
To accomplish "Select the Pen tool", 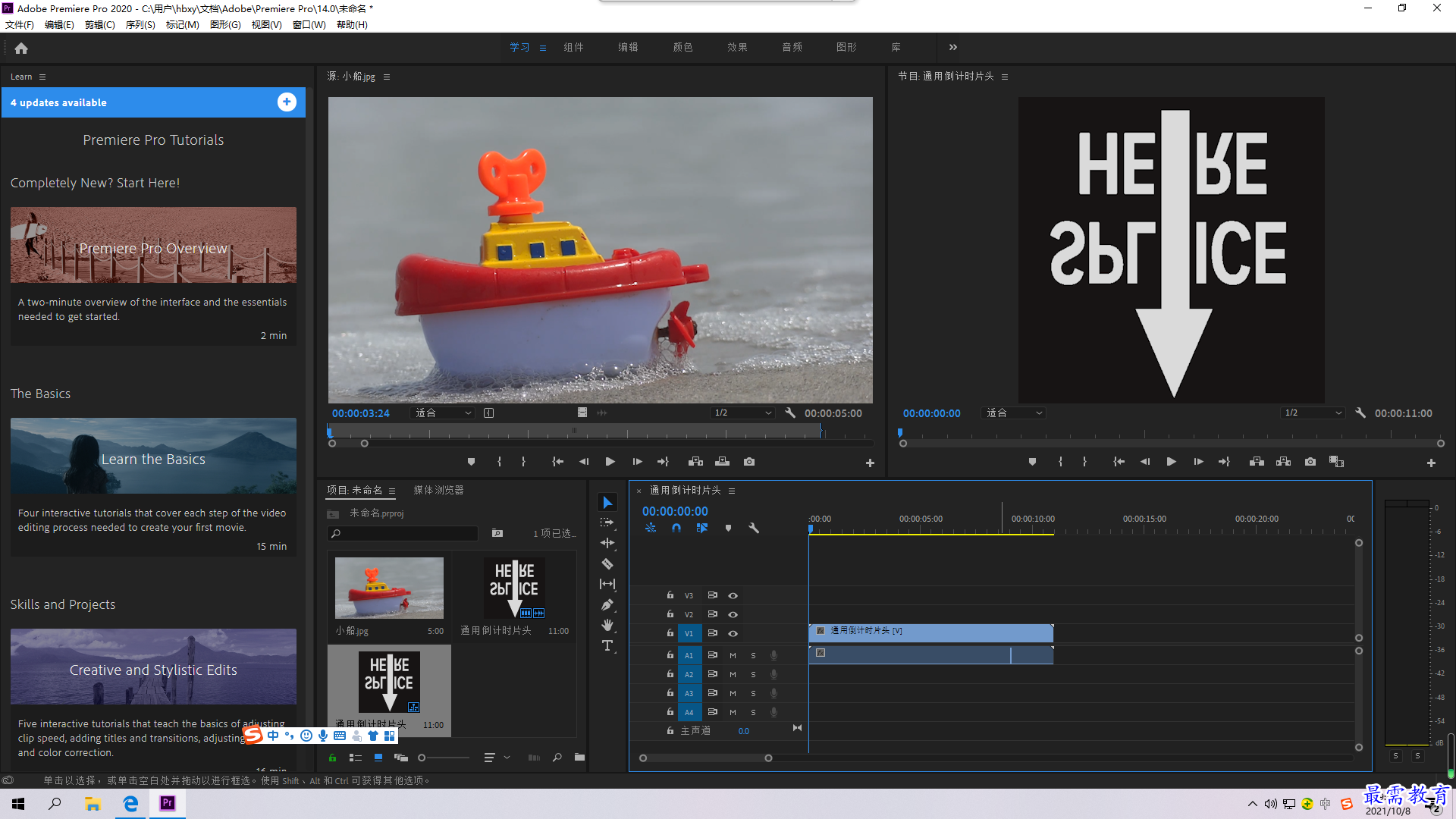I will (607, 604).
